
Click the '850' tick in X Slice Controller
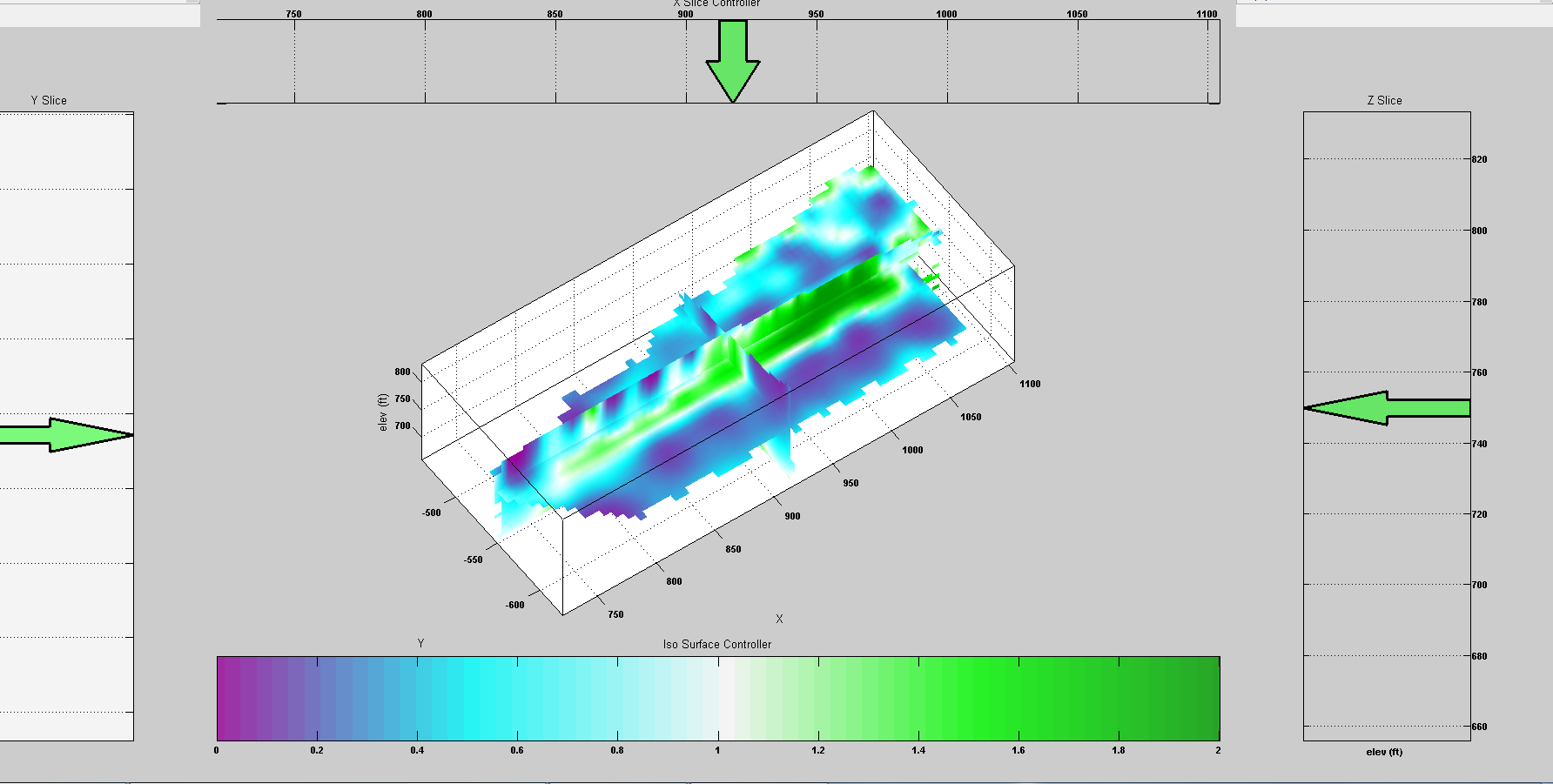555,15
